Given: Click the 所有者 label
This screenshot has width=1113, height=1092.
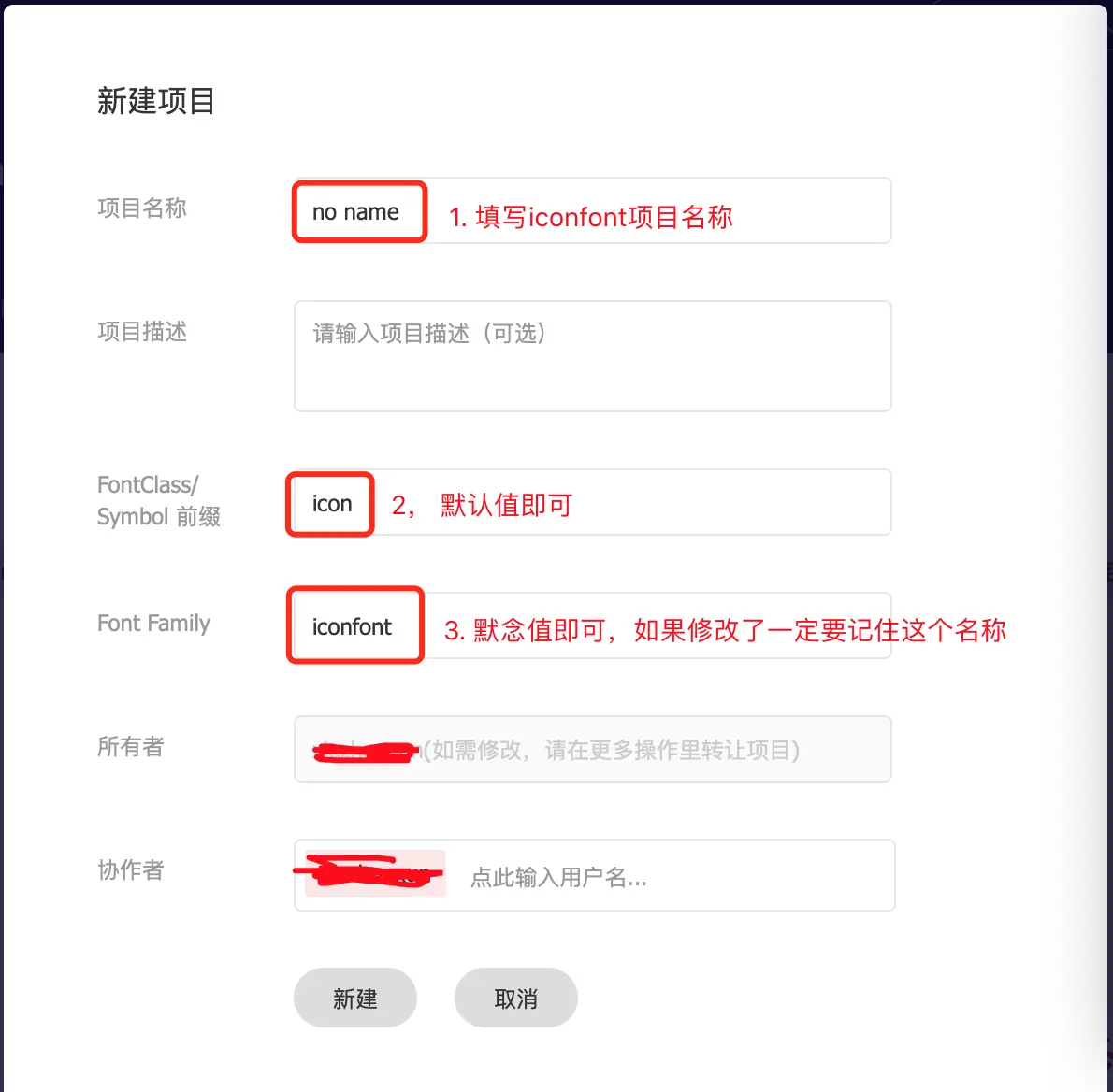Looking at the screenshot, I should click(131, 746).
